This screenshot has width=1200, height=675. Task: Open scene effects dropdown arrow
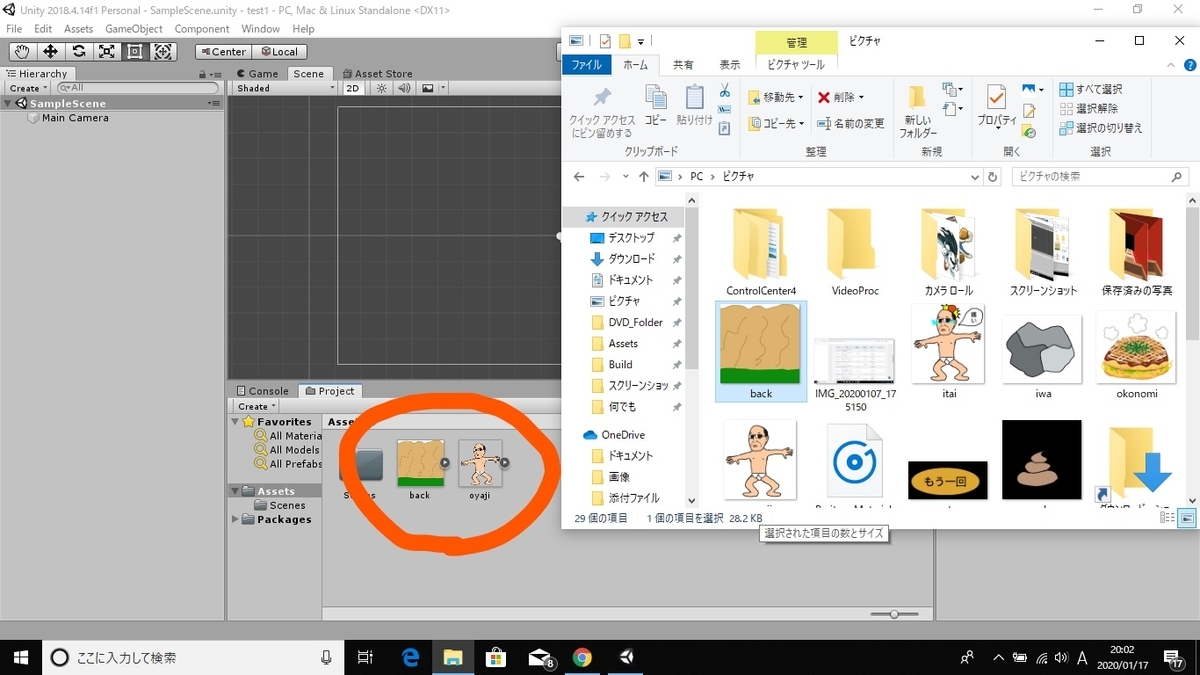point(441,88)
